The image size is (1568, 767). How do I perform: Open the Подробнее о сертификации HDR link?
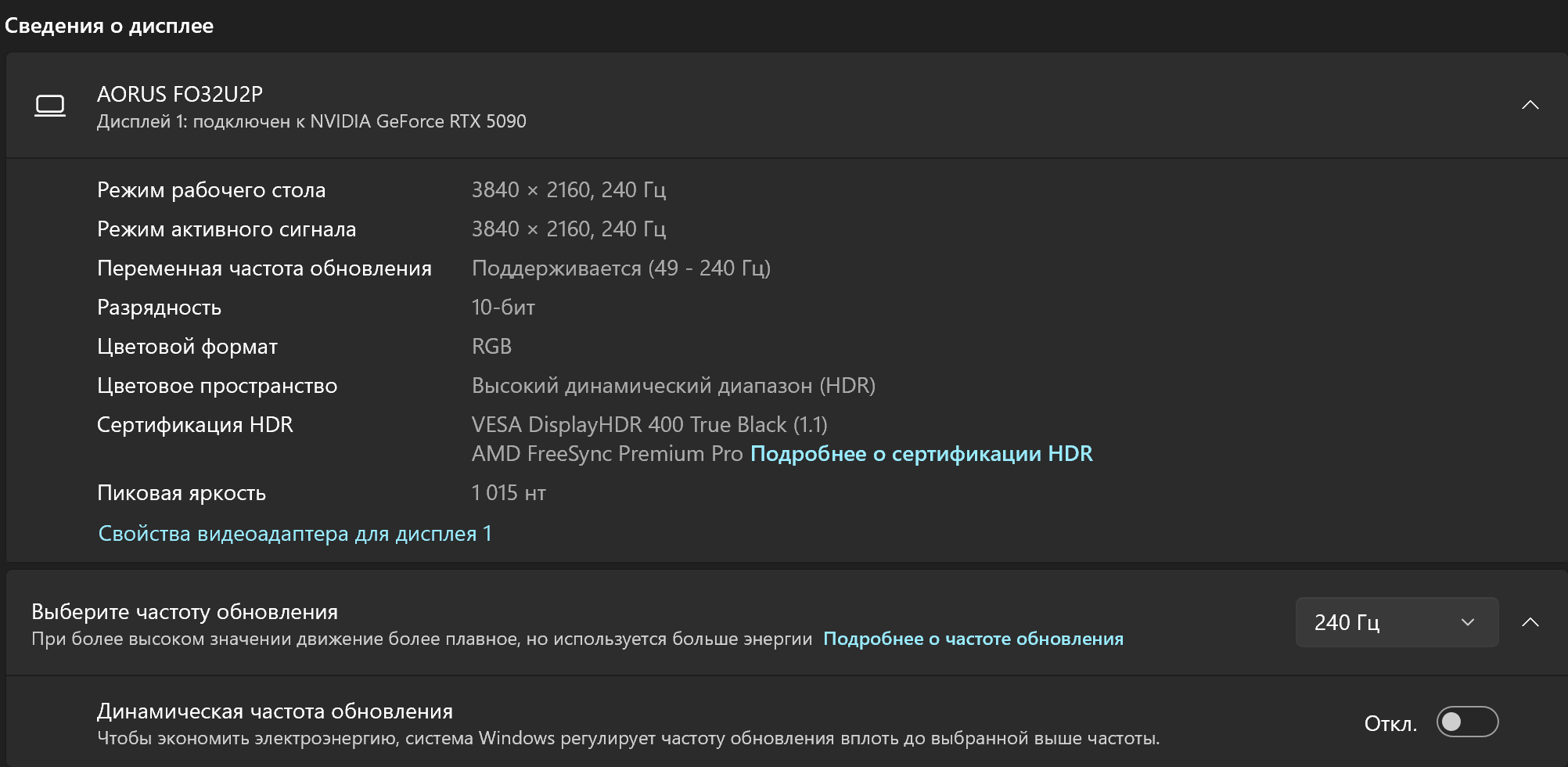click(921, 454)
